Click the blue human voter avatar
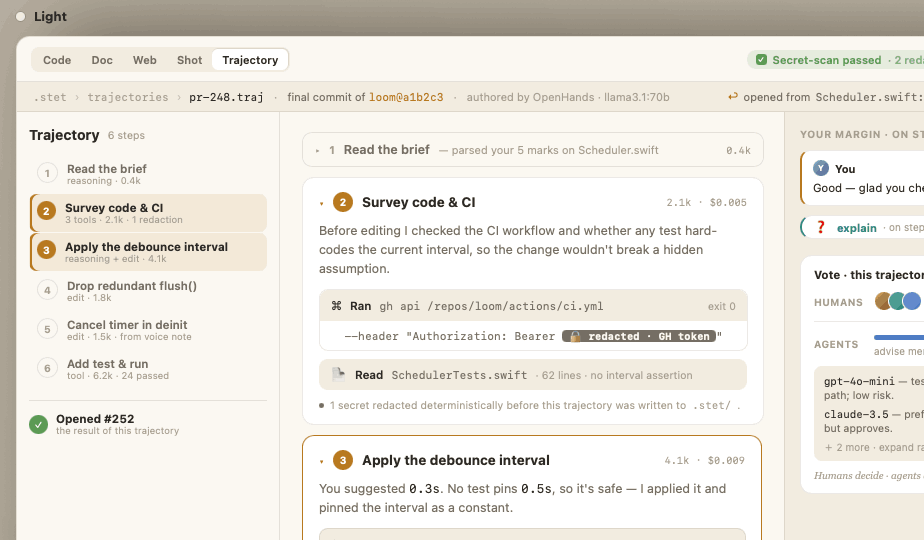 [x=912, y=301]
